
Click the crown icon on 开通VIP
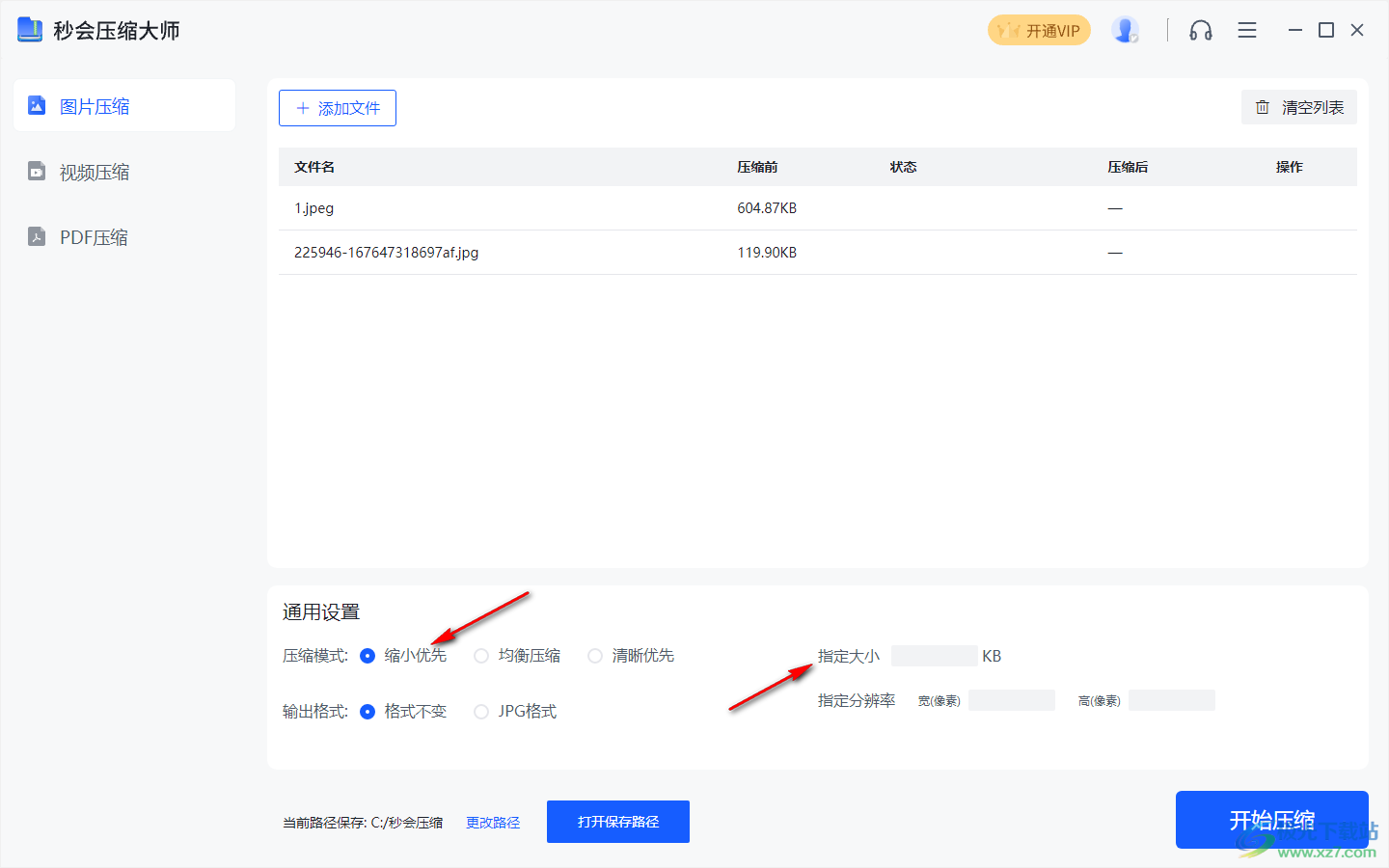coord(1009,30)
